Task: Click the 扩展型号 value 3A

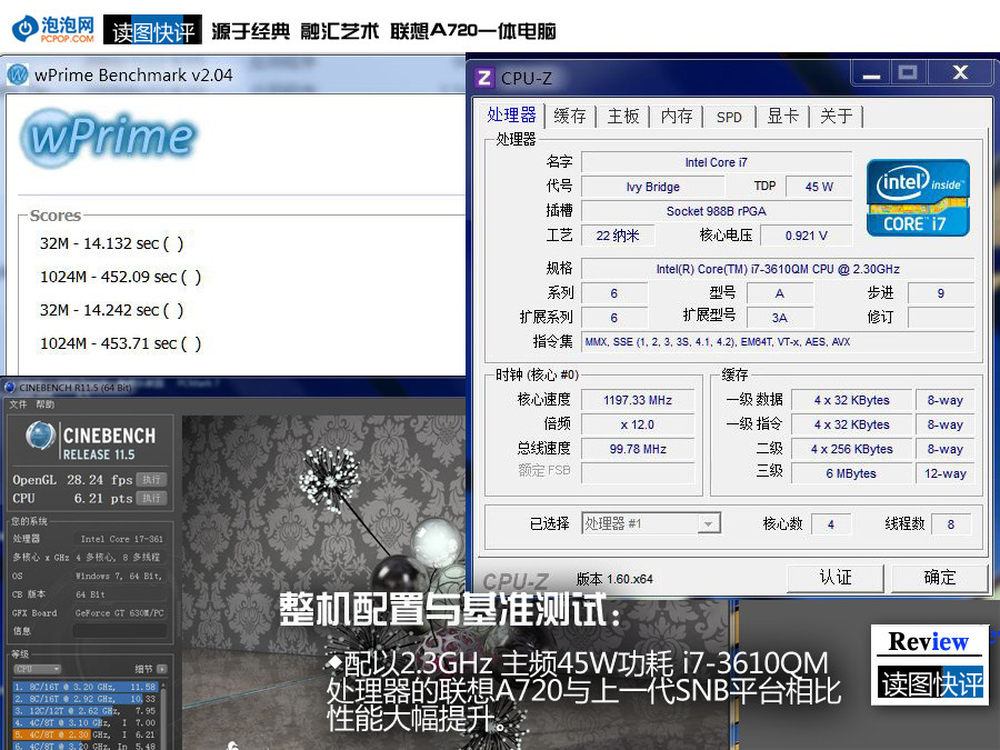Action: point(779,318)
